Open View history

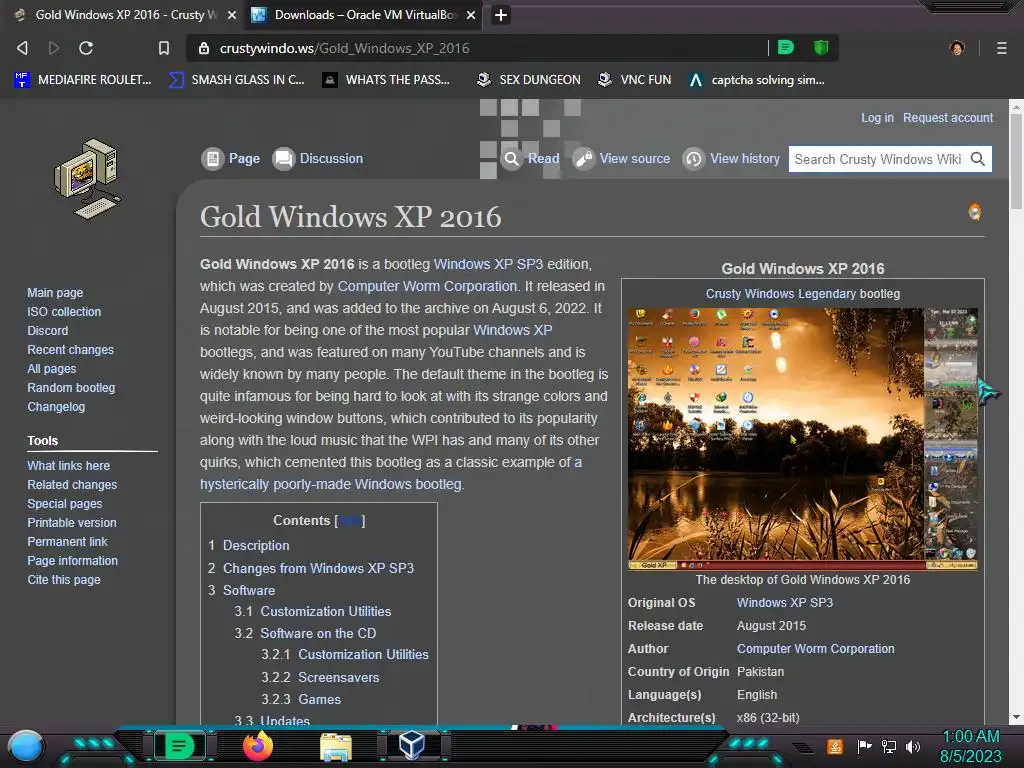(731, 159)
